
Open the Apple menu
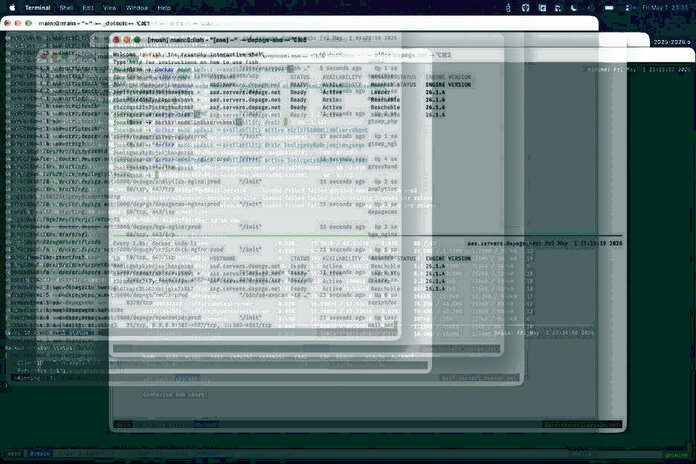(x=12, y=8)
